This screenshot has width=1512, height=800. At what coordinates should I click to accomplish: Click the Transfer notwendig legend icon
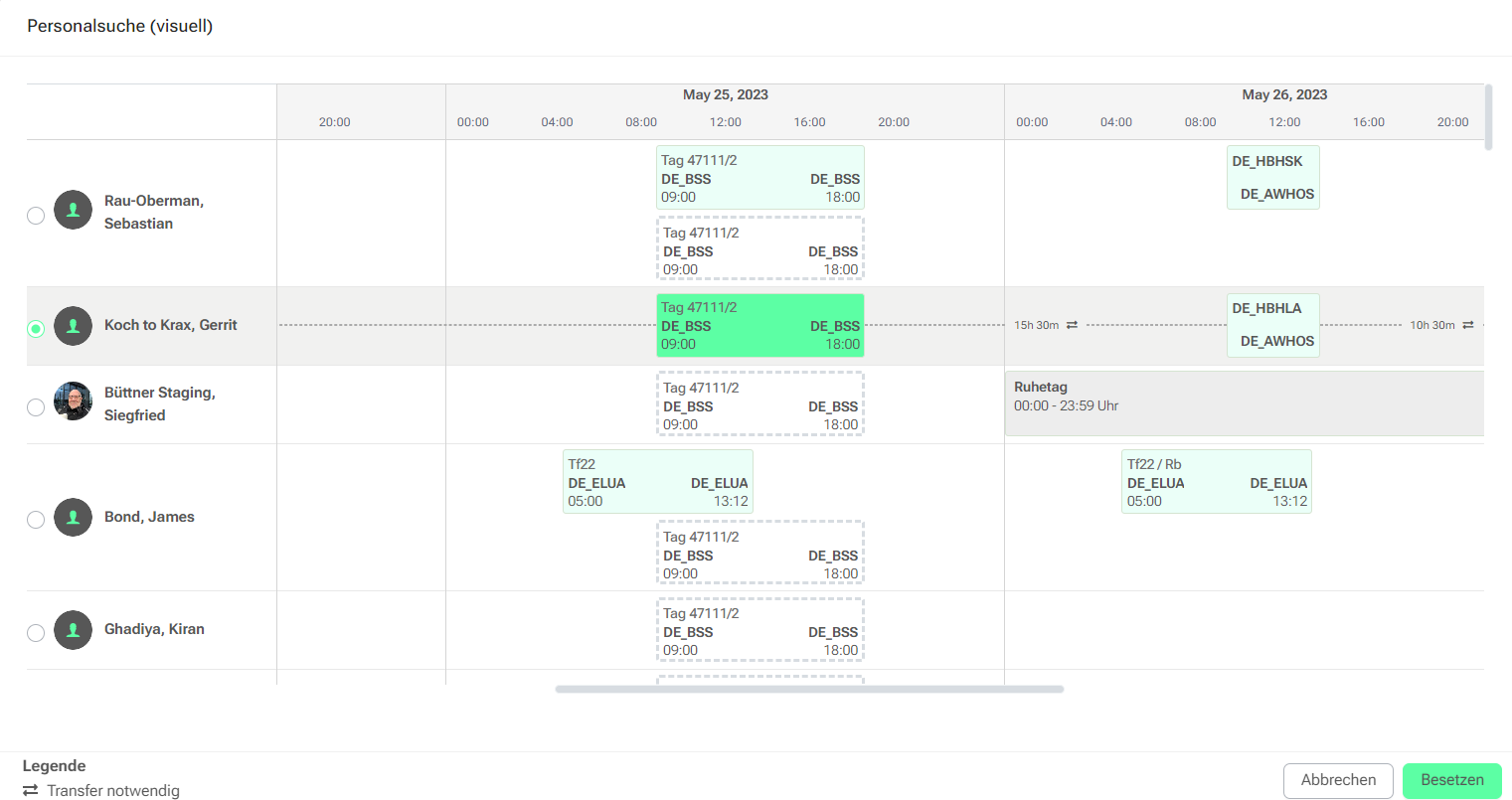(31, 790)
